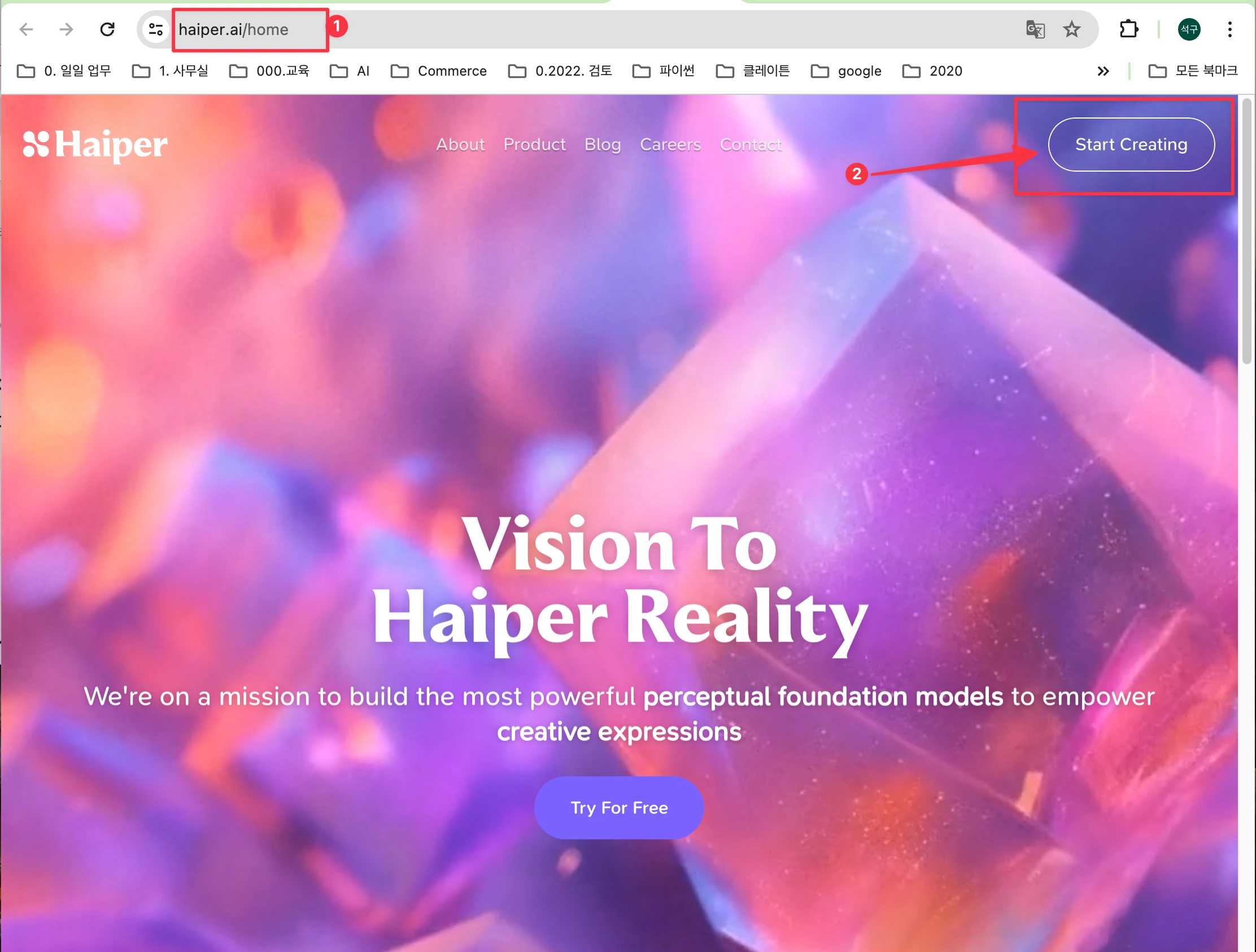
Task: Open the Contact navigation item
Action: coord(751,145)
